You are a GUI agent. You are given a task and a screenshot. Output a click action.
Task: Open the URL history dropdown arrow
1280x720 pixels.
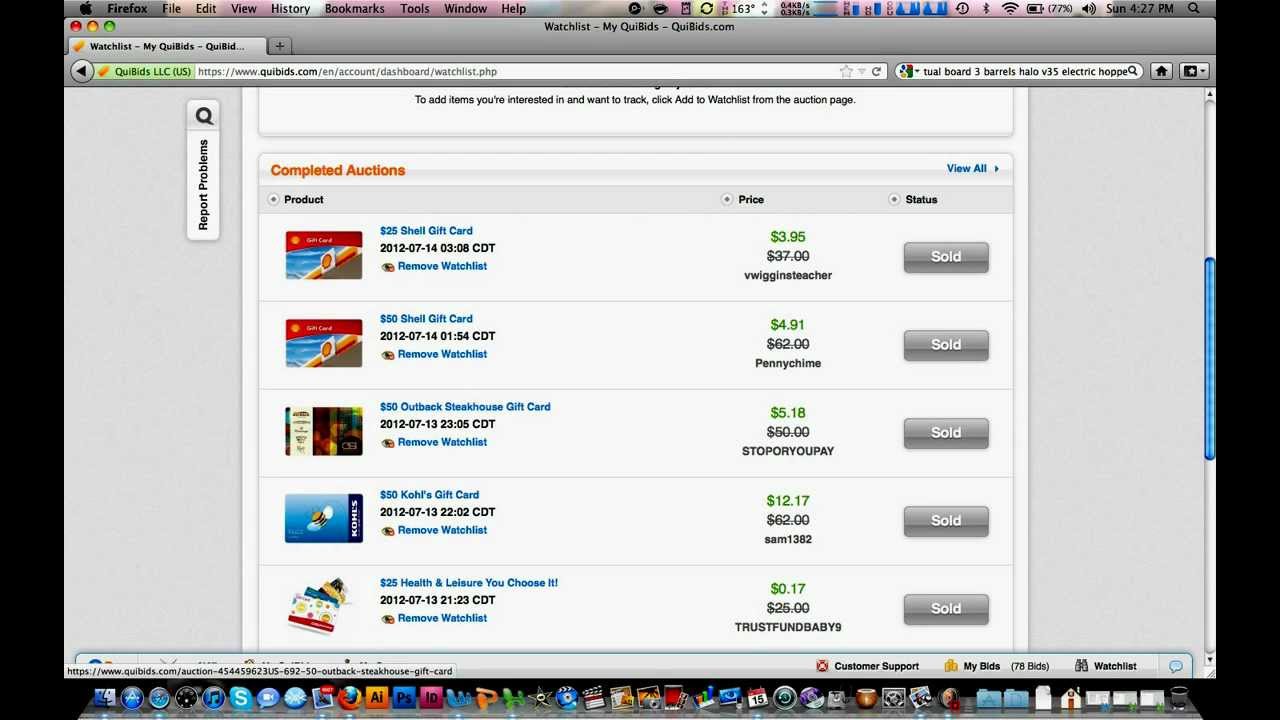point(862,71)
